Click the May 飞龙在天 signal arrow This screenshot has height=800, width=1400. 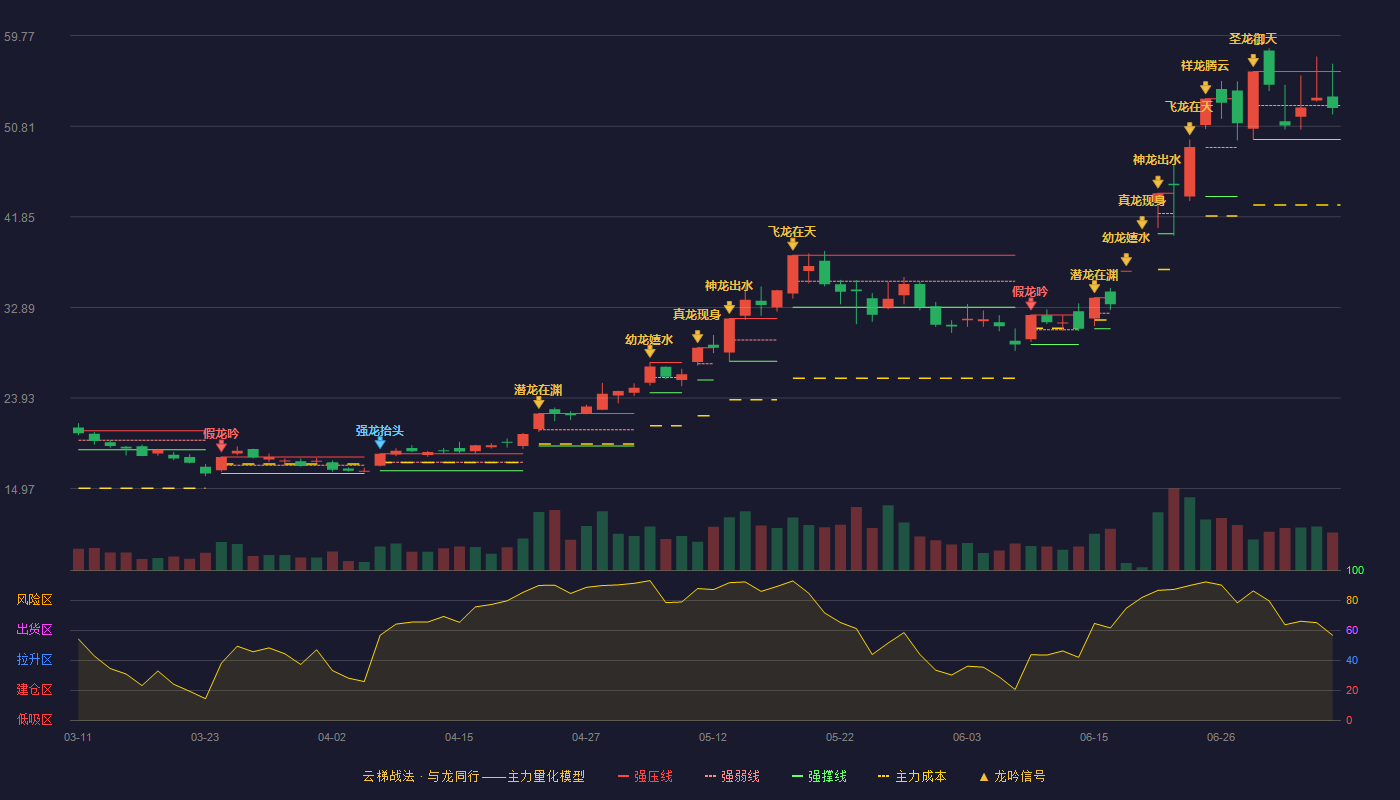pos(793,244)
